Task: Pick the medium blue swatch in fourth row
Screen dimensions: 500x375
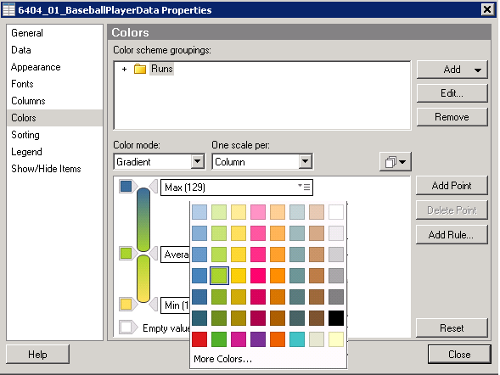Action: [199, 276]
